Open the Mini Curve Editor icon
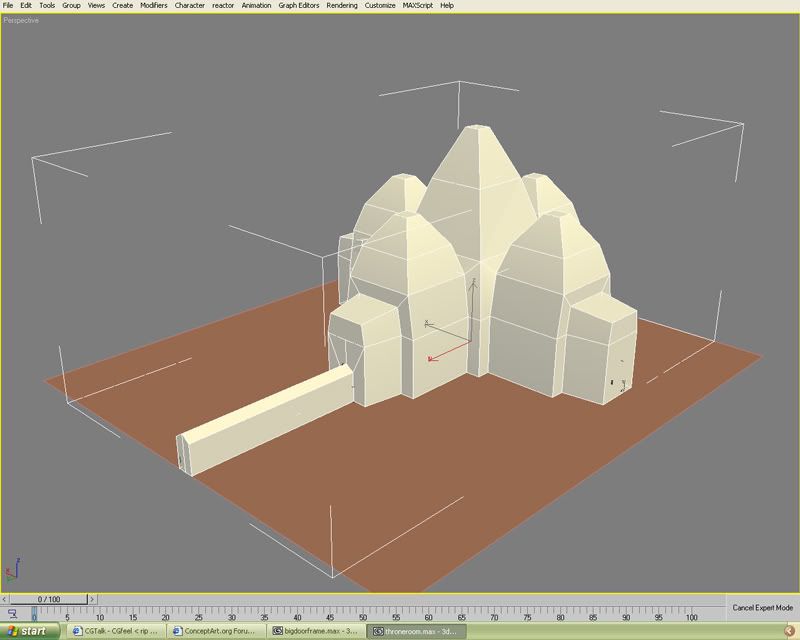 pyautogui.click(x=10, y=612)
